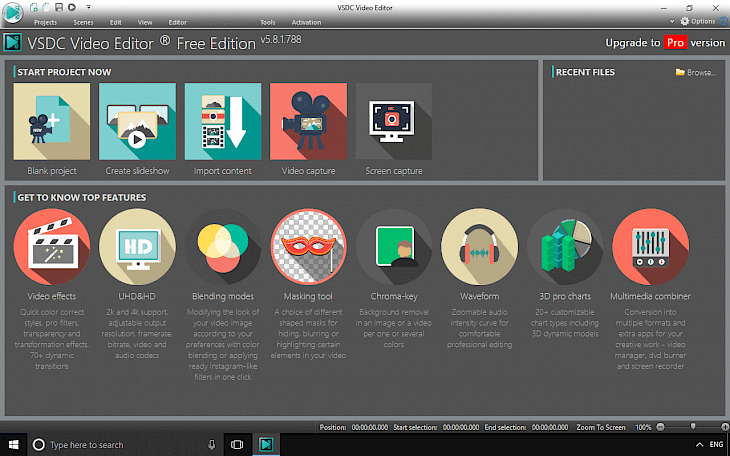Click the Type here to search box
The width and height of the screenshot is (730, 456).
tap(126, 445)
